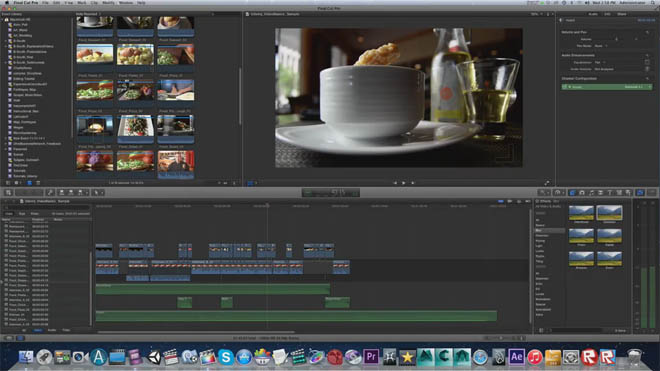Switch to inspector Info tab
The height and width of the screenshot is (371, 660).
[x=607, y=14]
